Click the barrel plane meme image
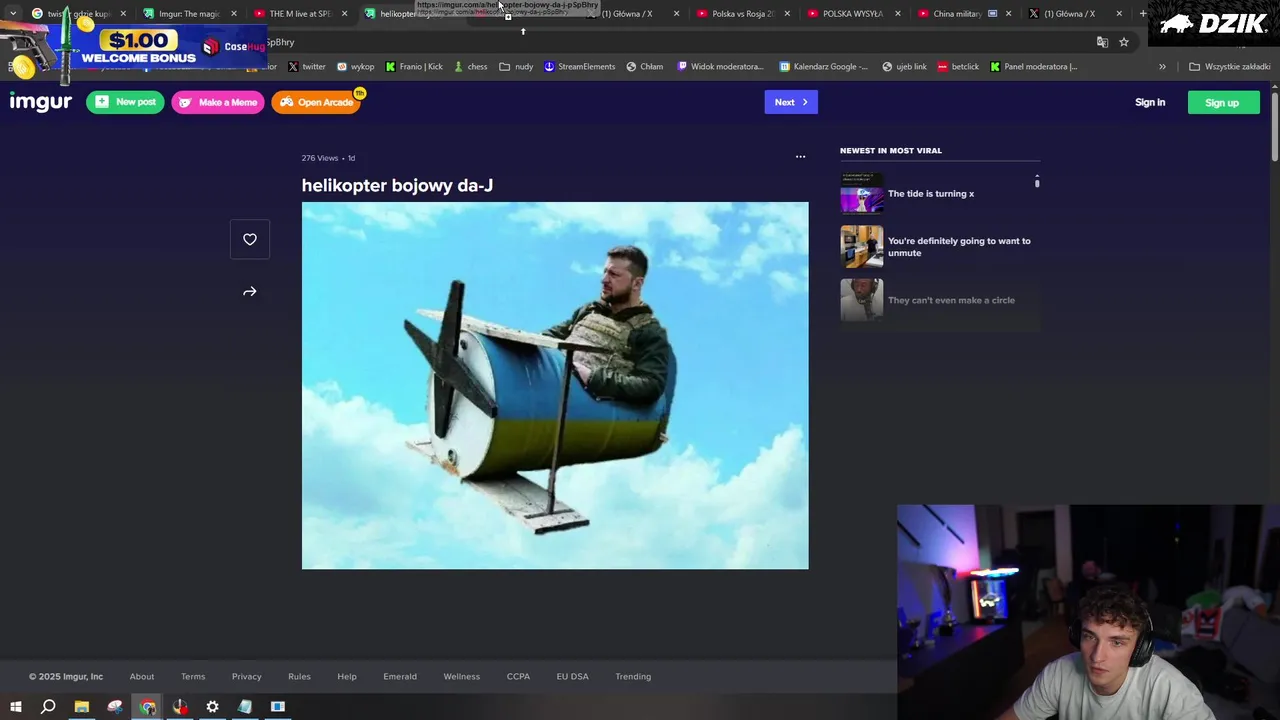Image resolution: width=1280 pixels, height=720 pixels. (x=555, y=386)
